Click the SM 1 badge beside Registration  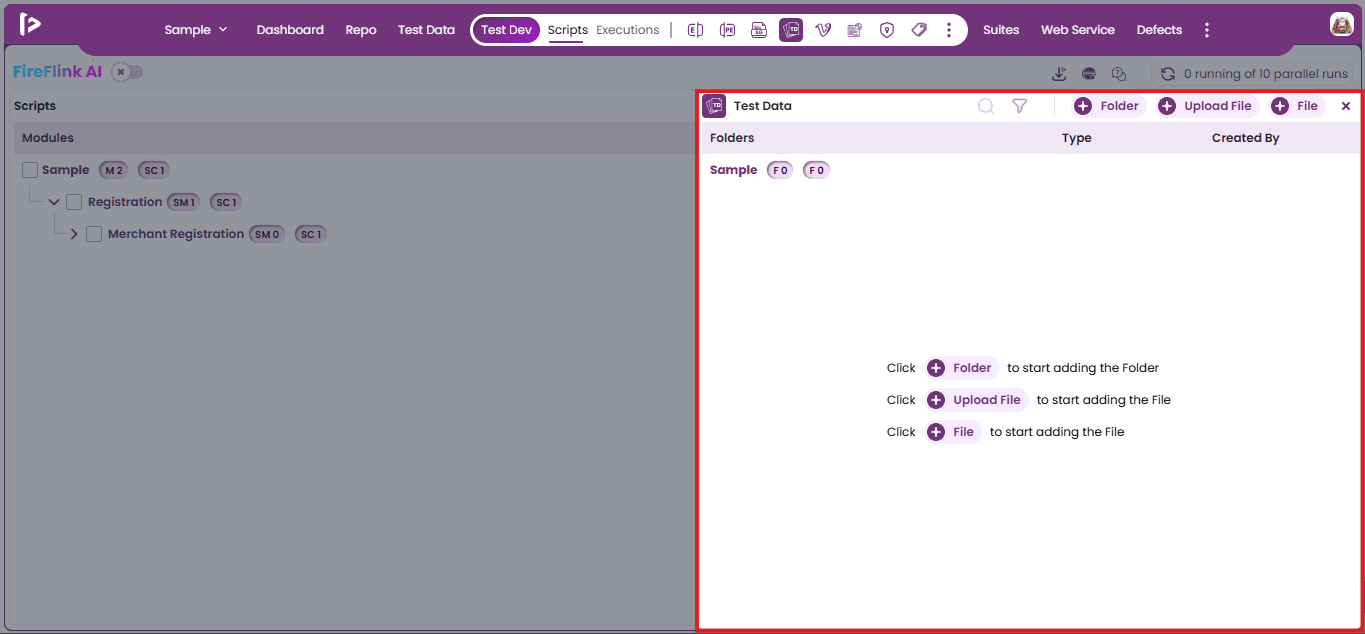pos(183,202)
